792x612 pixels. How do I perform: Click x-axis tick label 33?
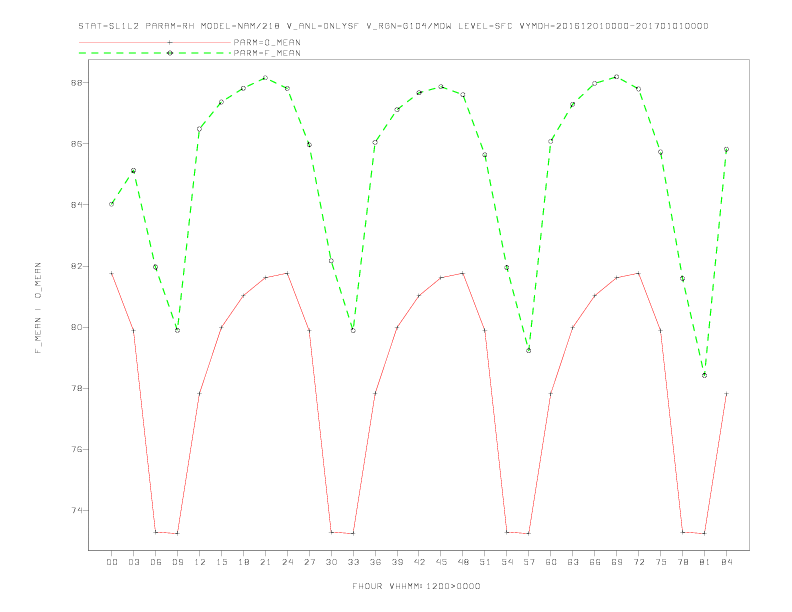(x=353, y=562)
